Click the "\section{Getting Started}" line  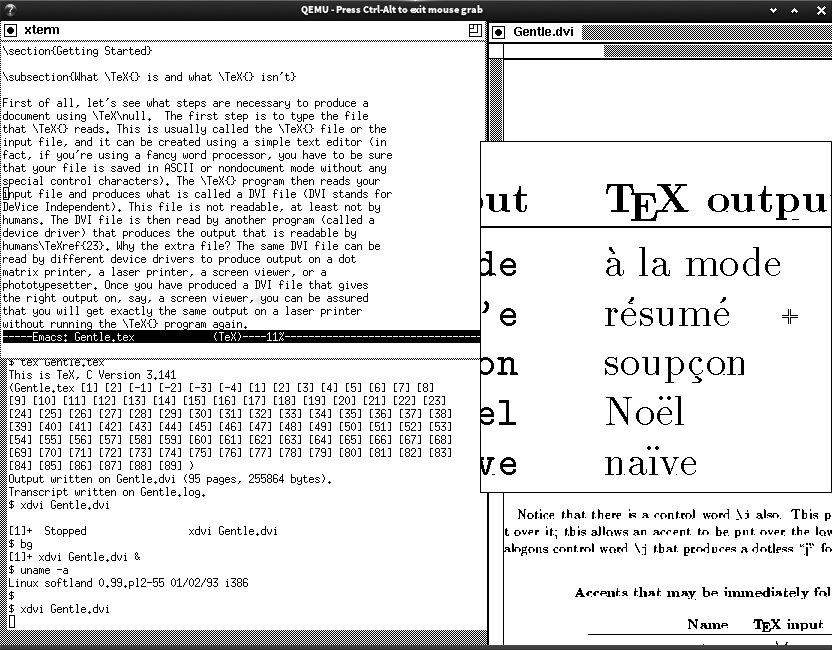77,51
